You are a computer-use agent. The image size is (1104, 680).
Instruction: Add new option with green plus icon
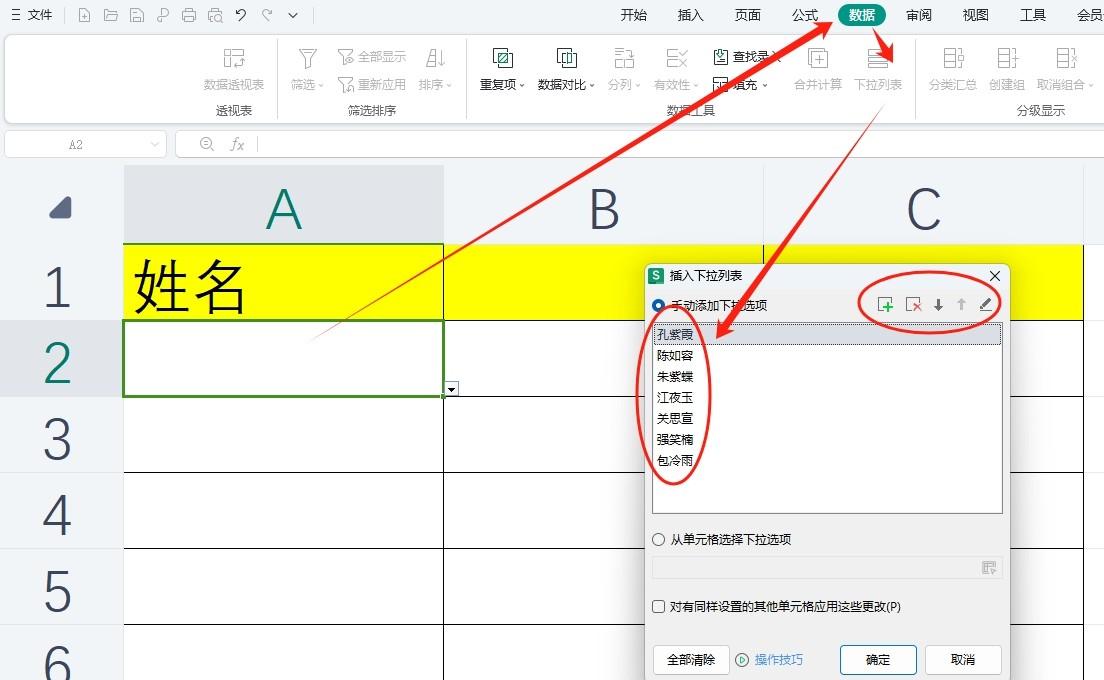click(885, 305)
